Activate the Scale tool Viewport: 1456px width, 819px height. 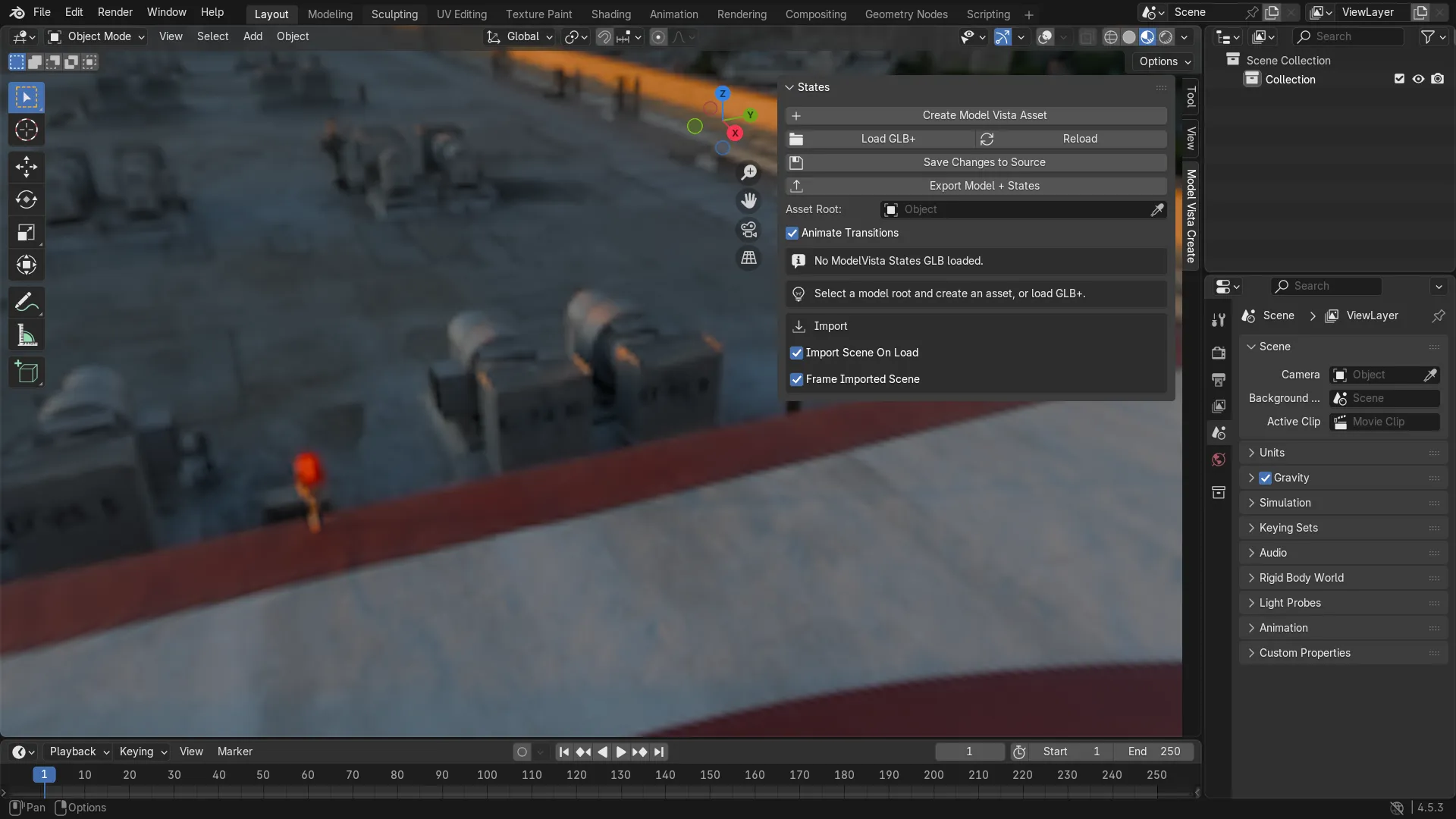pyautogui.click(x=27, y=232)
